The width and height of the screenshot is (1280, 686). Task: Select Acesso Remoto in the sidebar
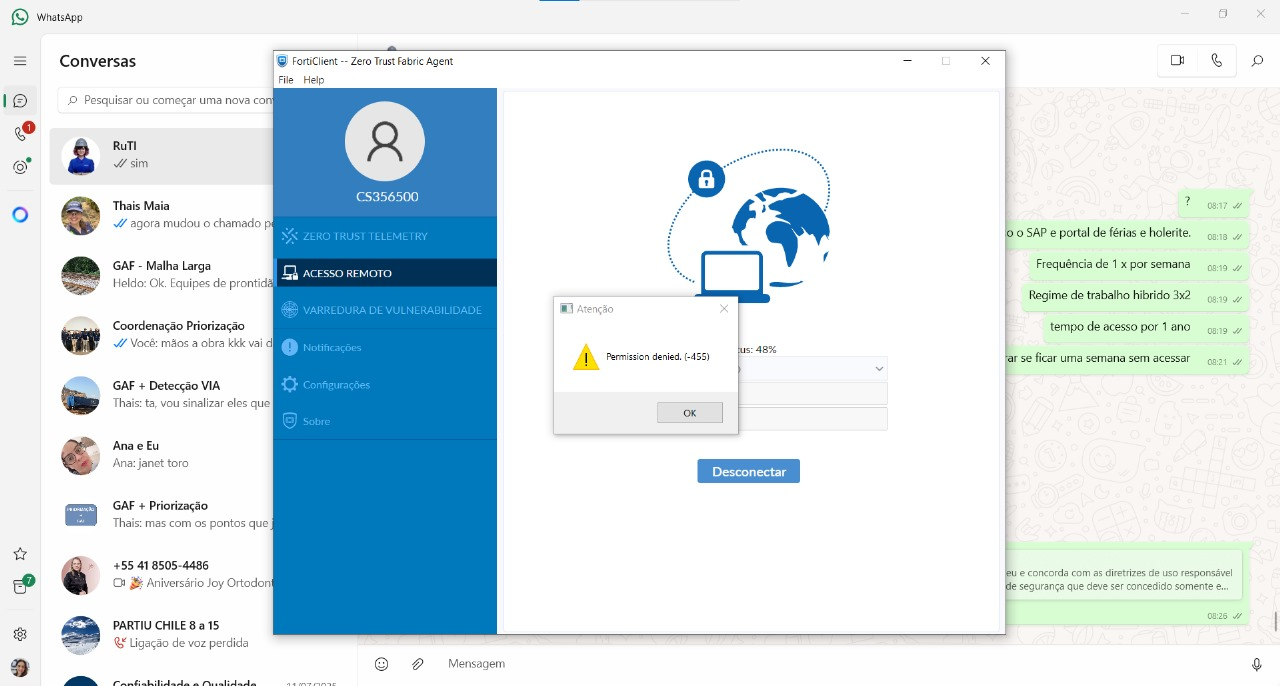click(385, 273)
